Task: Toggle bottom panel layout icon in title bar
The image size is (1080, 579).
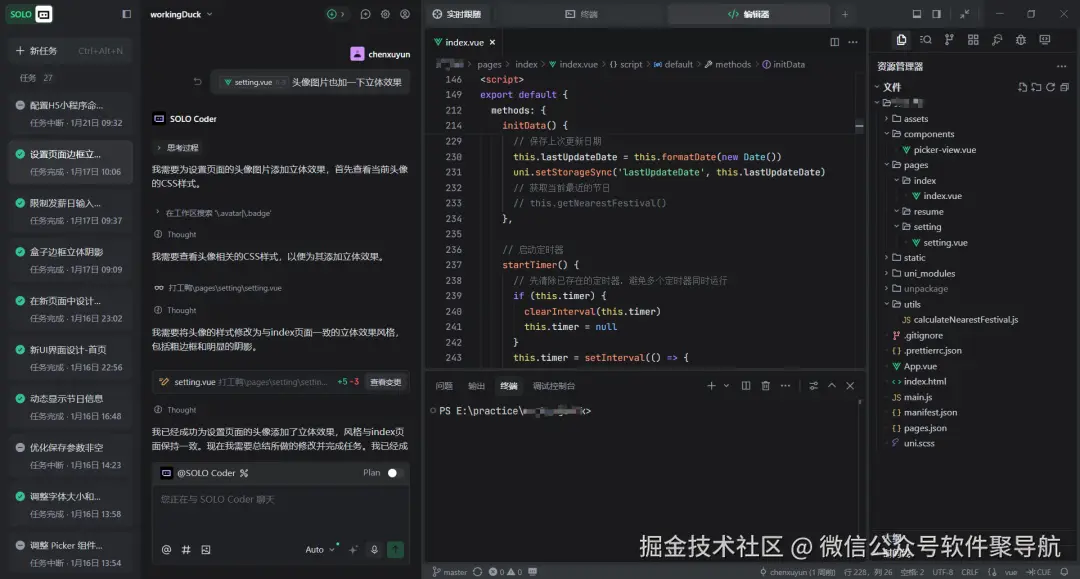Action: 916,14
